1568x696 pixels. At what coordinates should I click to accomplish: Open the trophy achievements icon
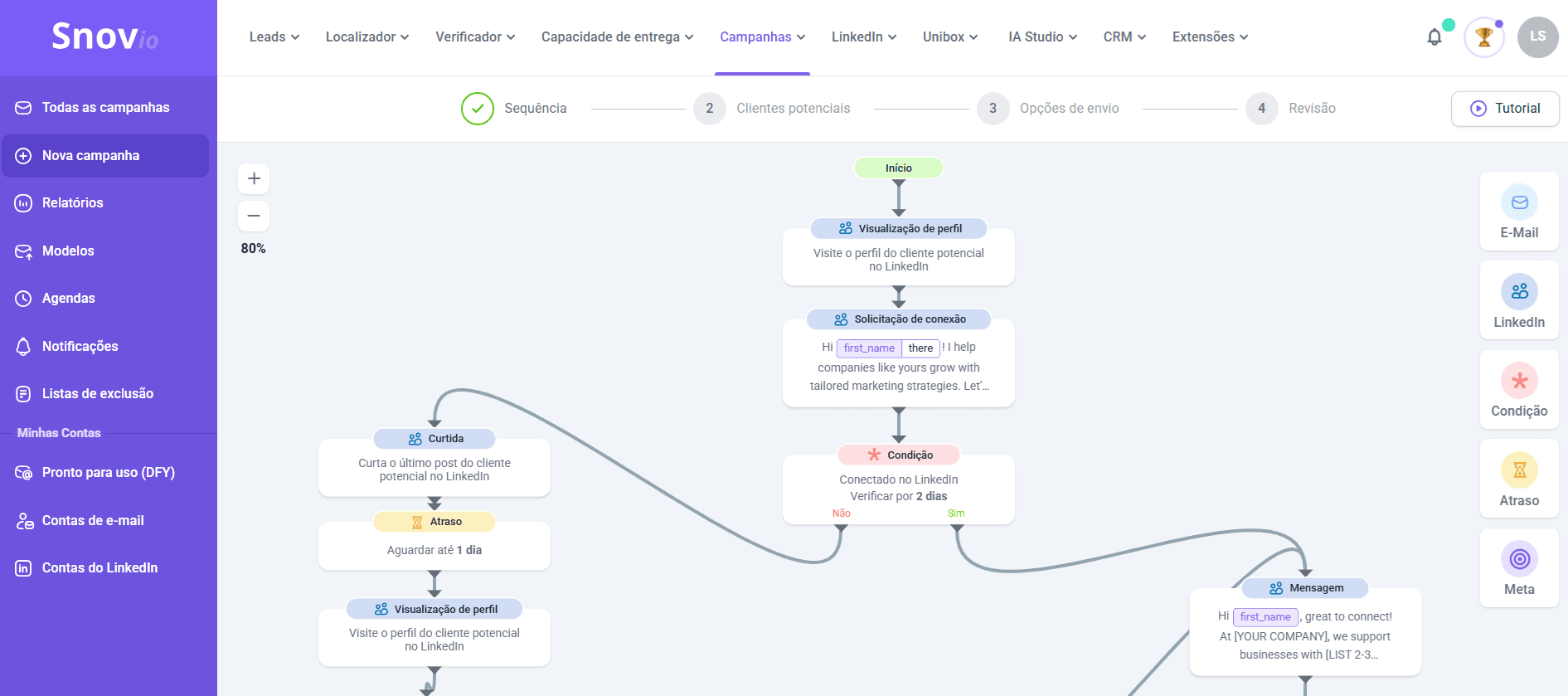coord(1483,37)
